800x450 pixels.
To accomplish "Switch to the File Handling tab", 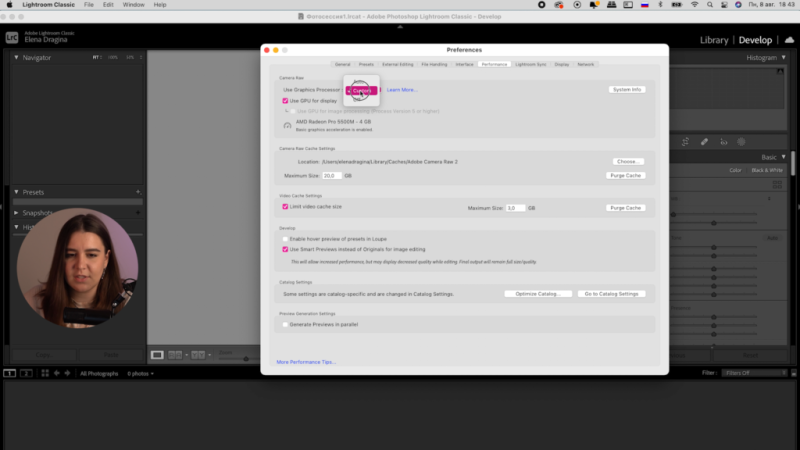I will pos(434,64).
